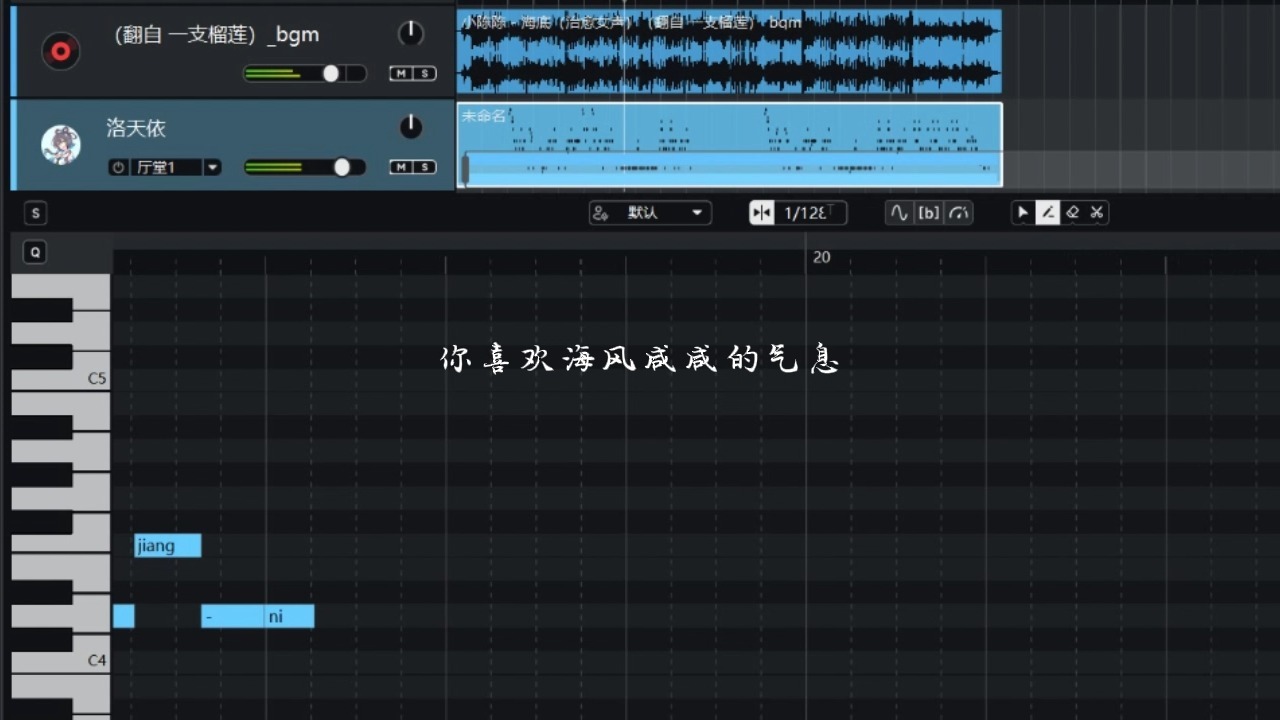This screenshot has height=720, width=1280.
Task: Select the eraser tool
Action: [1072, 212]
